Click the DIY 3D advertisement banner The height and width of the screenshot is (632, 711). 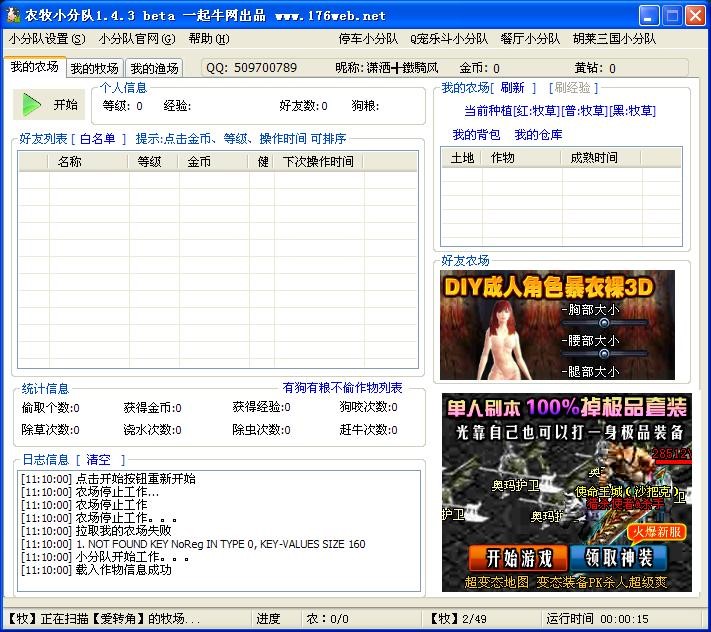point(557,325)
